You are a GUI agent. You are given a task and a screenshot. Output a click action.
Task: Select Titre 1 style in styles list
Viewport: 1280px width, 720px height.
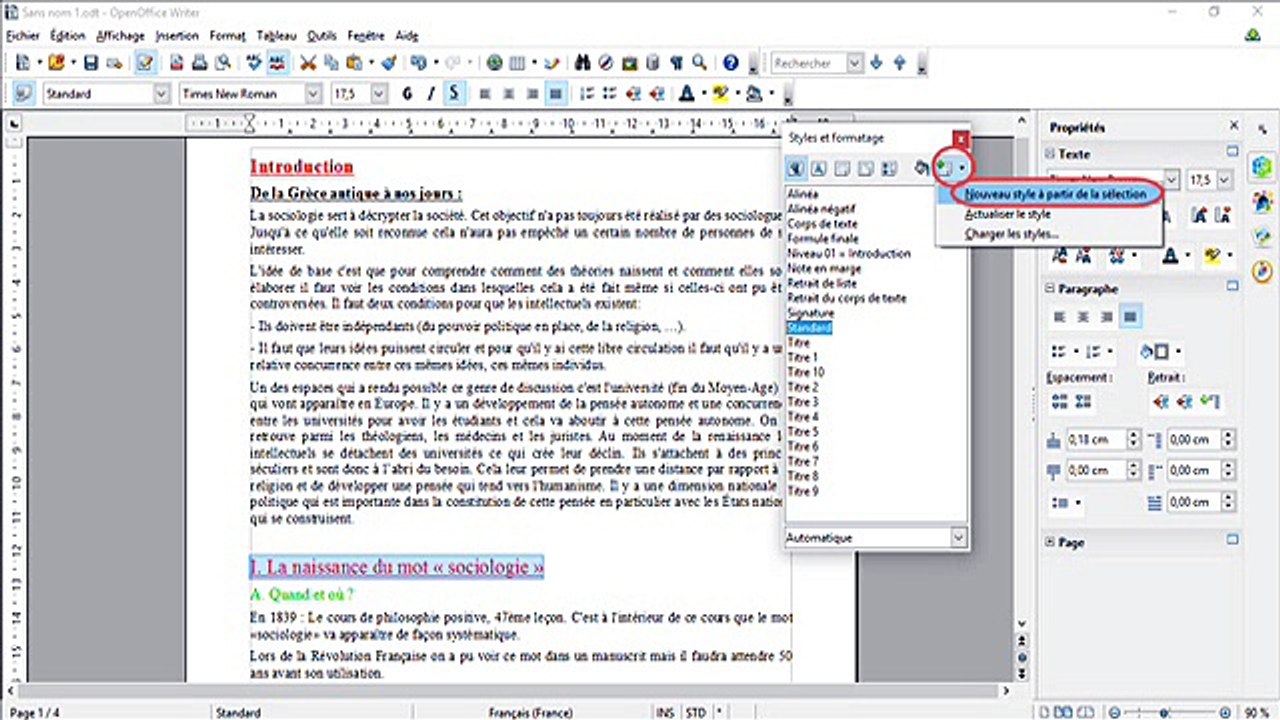tap(802, 357)
